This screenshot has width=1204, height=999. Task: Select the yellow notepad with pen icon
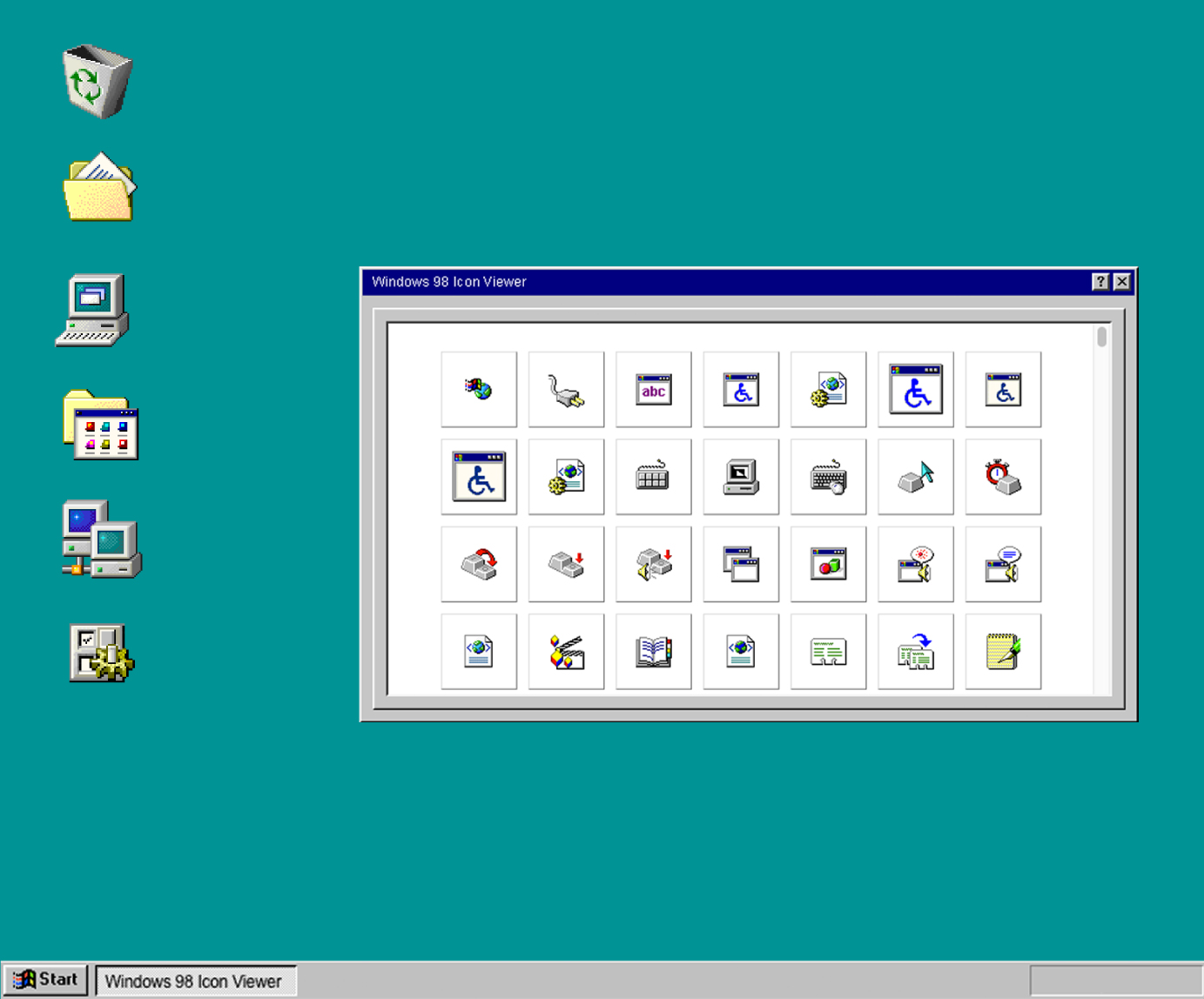(x=1003, y=652)
